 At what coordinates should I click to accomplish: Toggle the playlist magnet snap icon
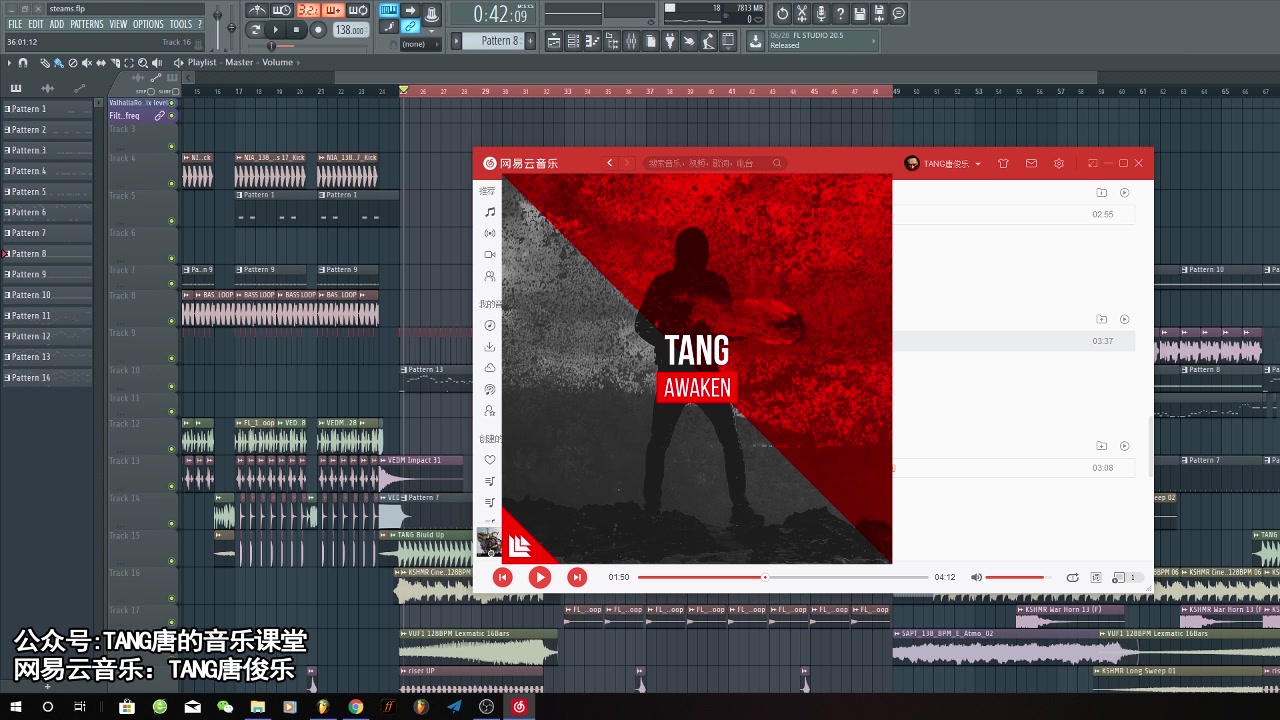pos(23,63)
